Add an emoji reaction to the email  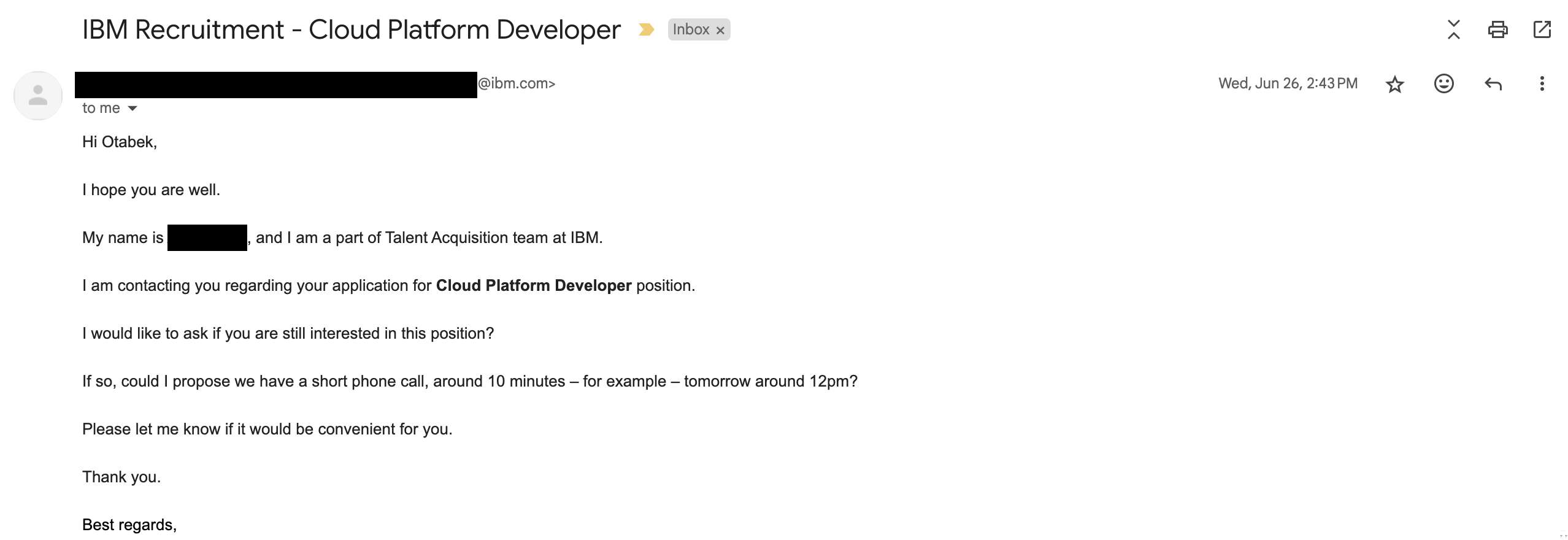point(1443,83)
